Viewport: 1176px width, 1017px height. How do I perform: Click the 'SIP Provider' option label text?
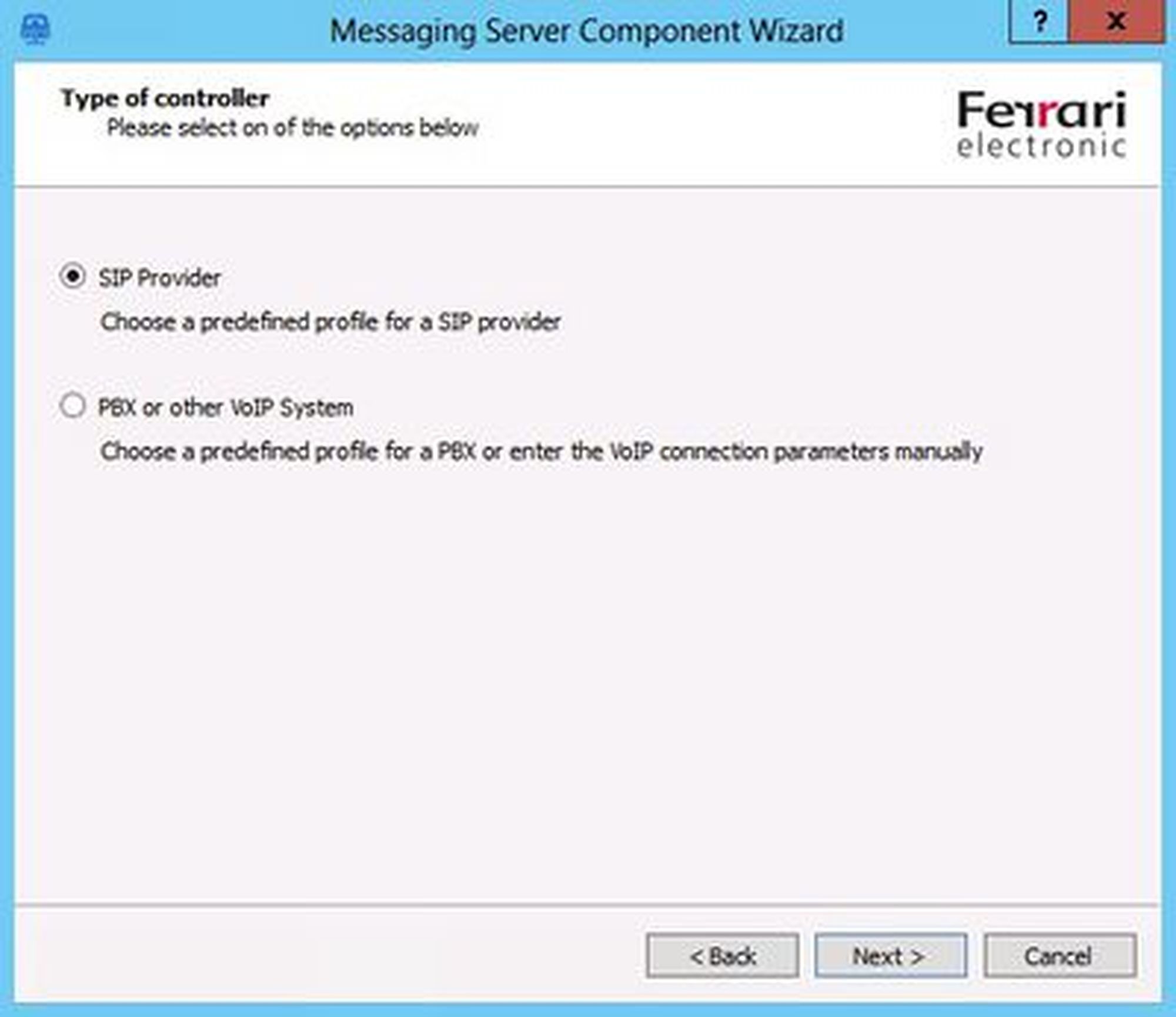[159, 278]
